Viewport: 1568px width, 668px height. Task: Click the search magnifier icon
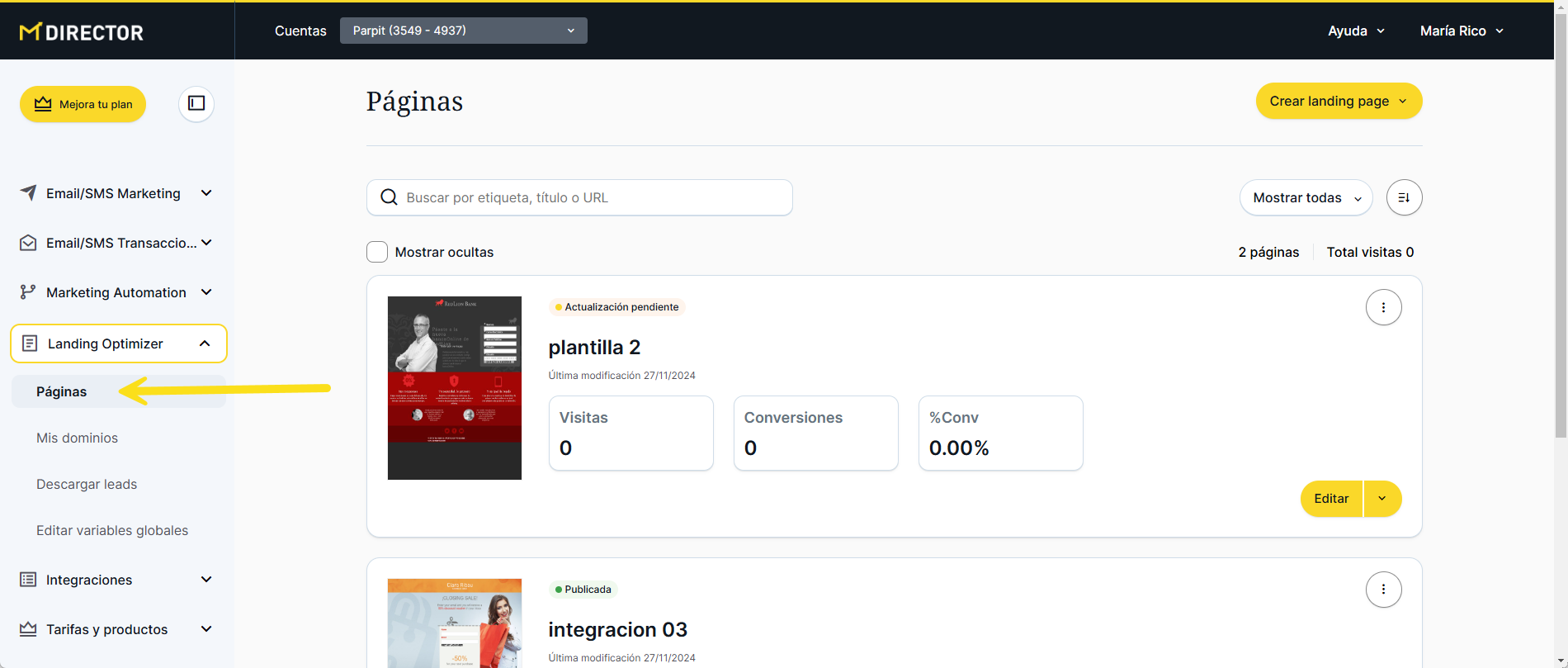coord(389,197)
